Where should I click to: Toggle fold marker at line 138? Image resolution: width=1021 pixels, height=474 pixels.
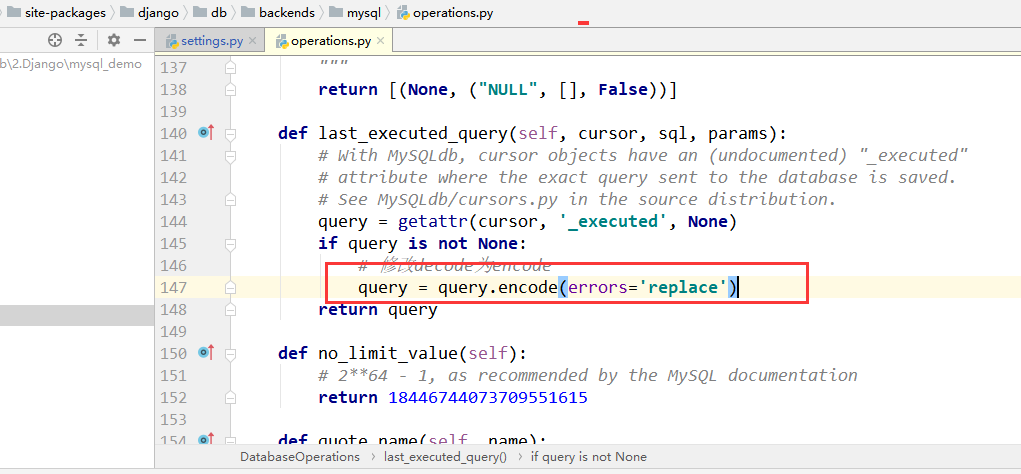tap(230, 90)
